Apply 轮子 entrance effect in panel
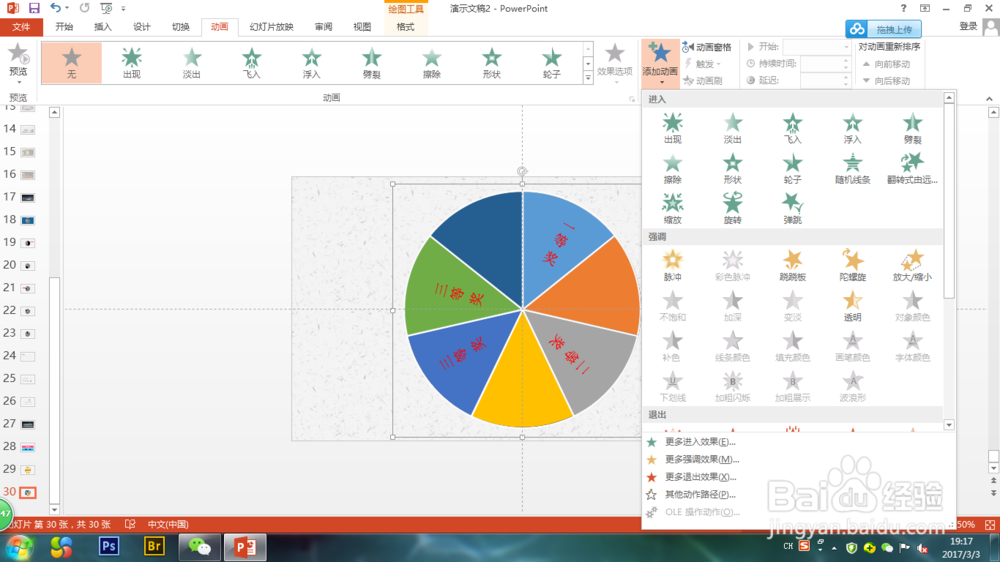The height and width of the screenshot is (562, 1000). point(792,168)
